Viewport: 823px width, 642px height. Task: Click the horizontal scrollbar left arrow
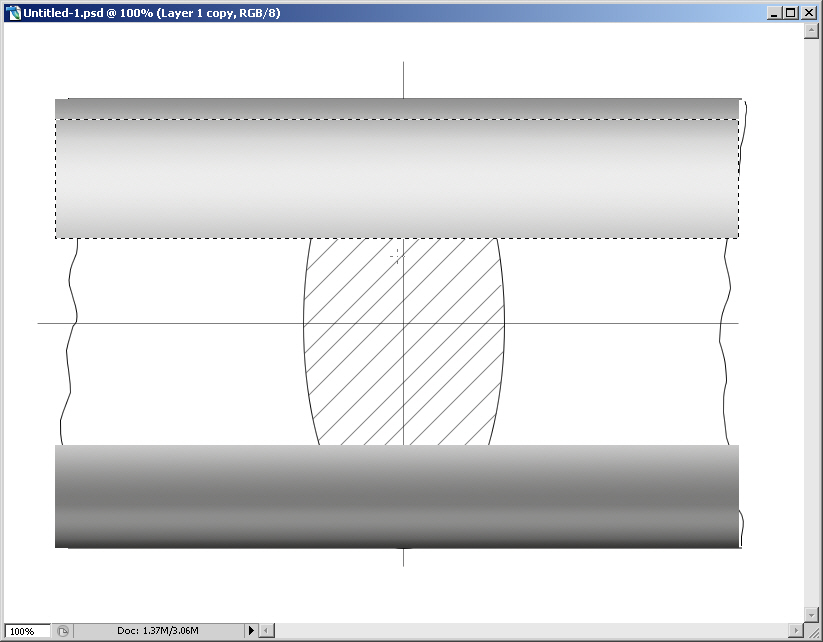(267, 630)
